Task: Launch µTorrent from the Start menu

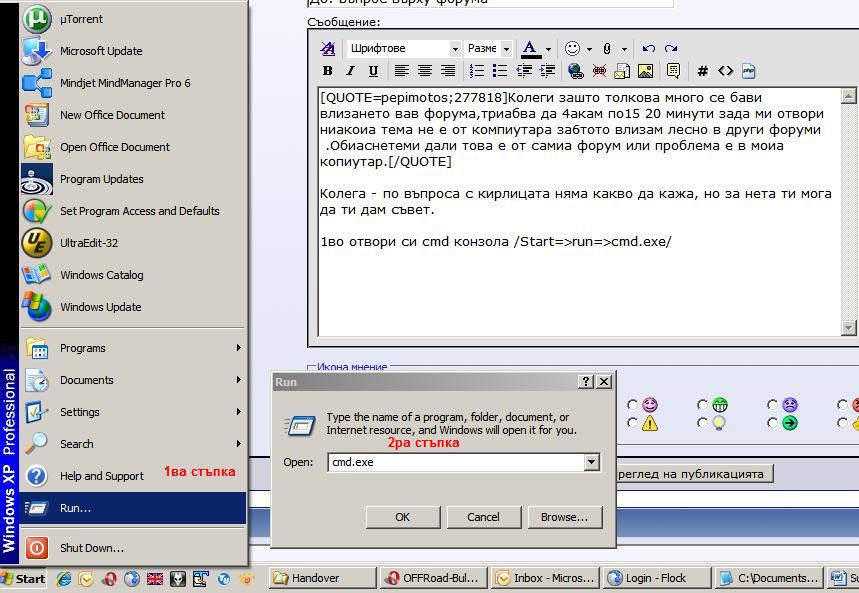Action: (133, 19)
